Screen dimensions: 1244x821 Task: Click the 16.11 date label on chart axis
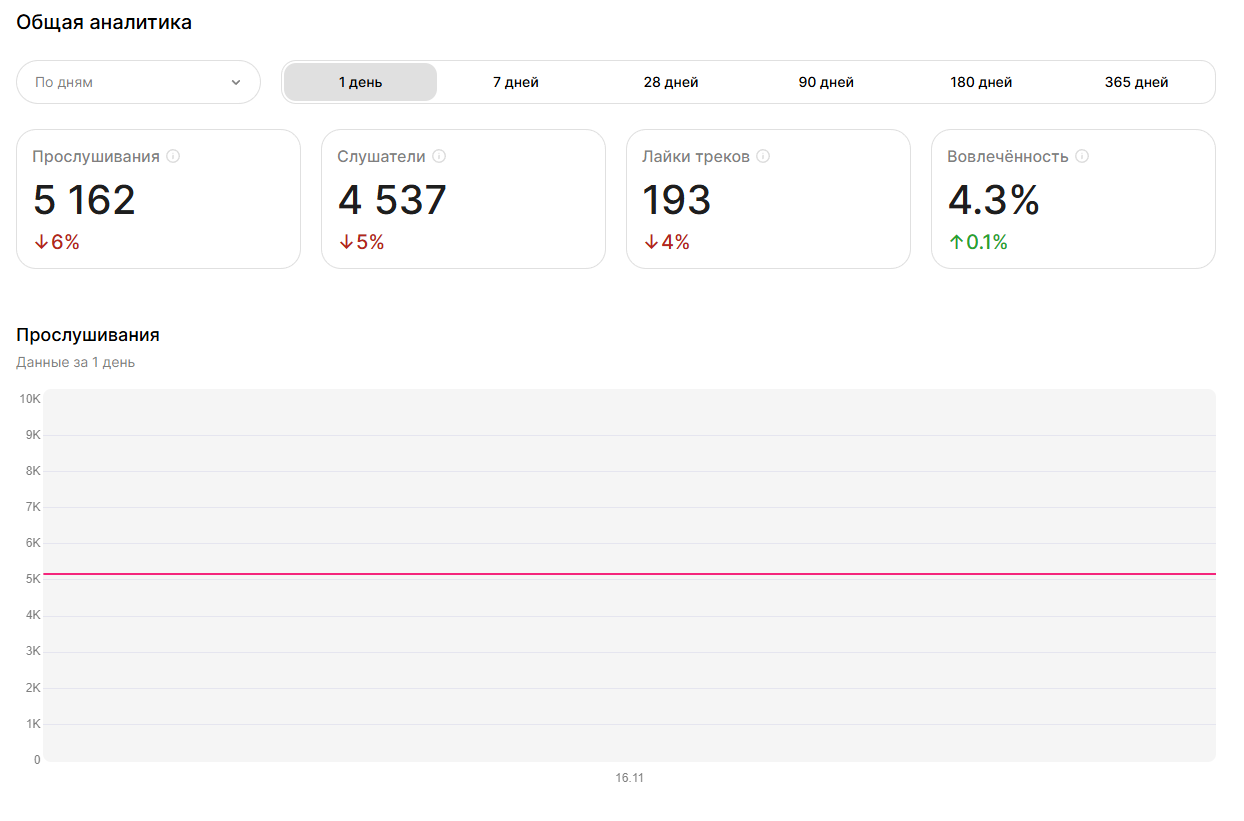[630, 778]
